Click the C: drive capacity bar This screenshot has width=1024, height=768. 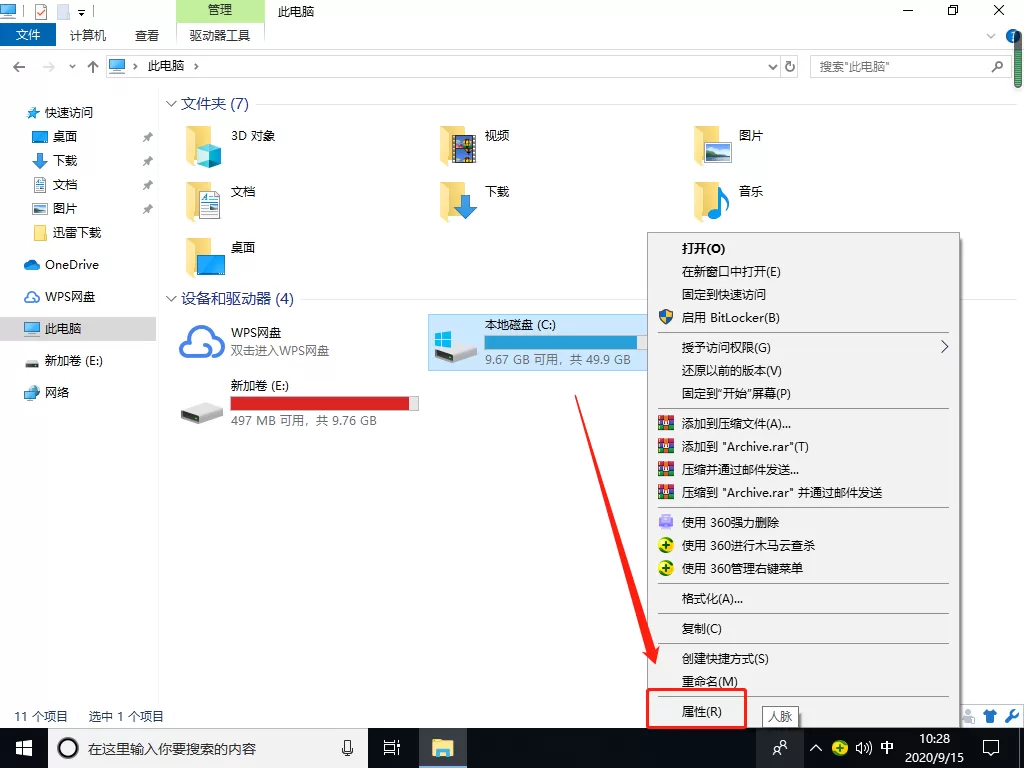(x=566, y=342)
